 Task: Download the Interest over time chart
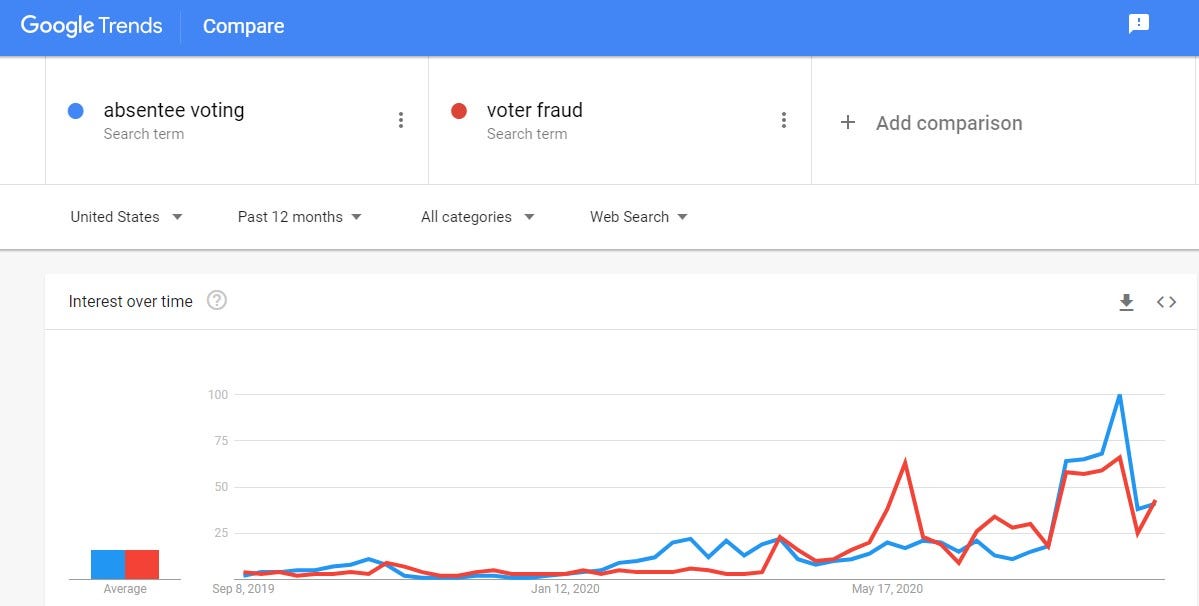coord(1126,302)
